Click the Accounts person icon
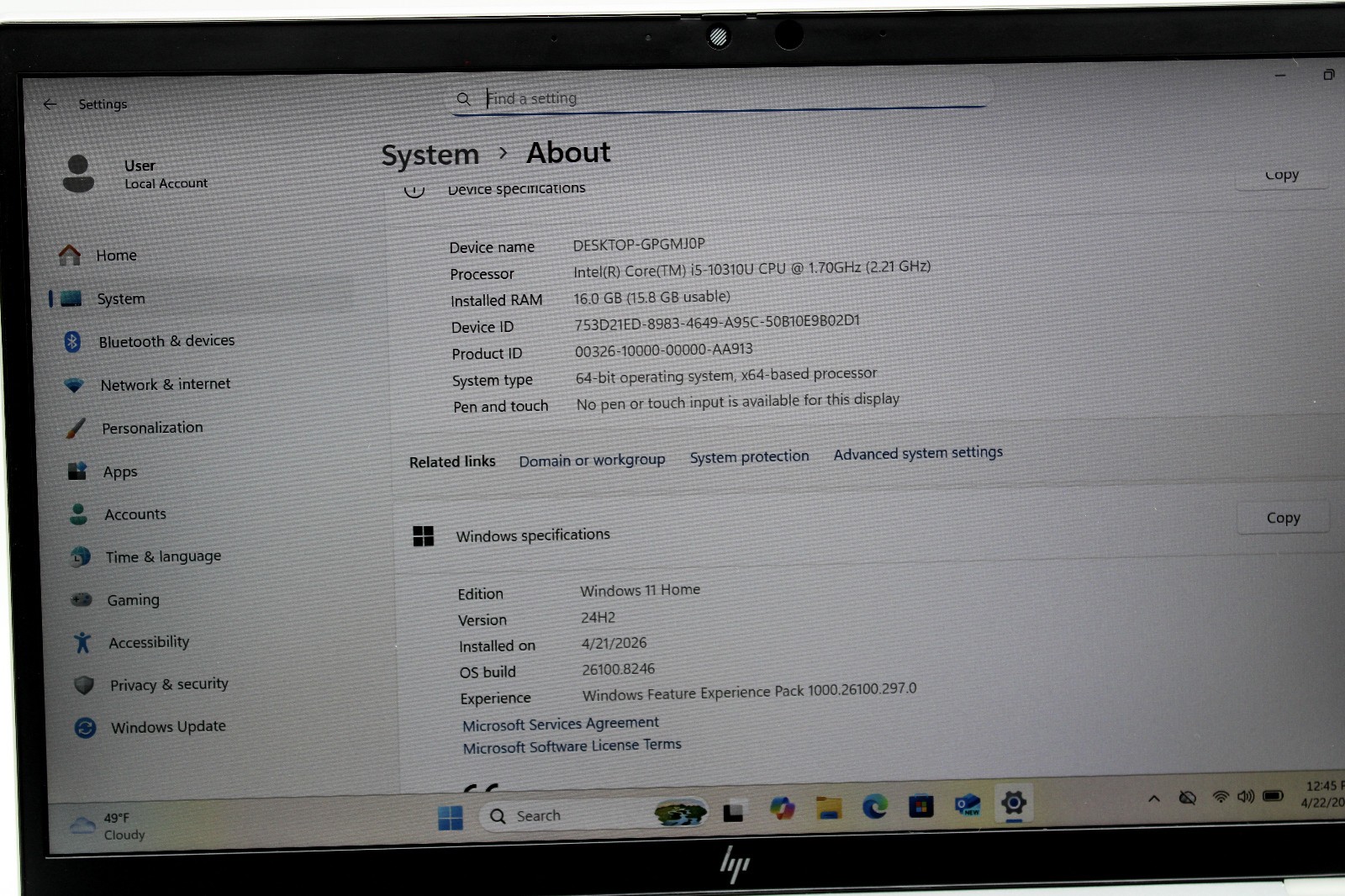This screenshot has height=896, width=1345. tap(78, 514)
